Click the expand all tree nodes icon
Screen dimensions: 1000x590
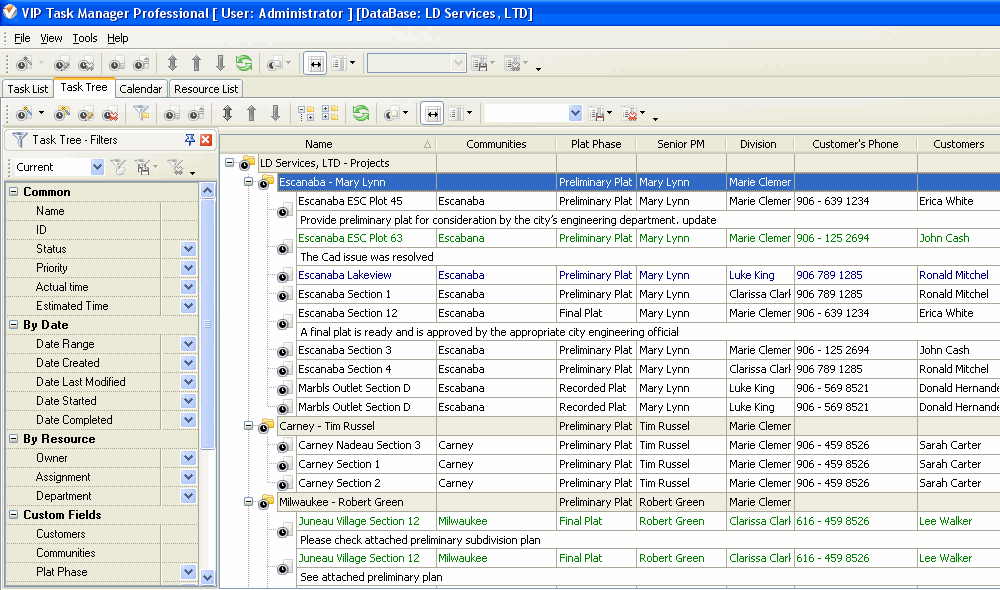click(306, 114)
